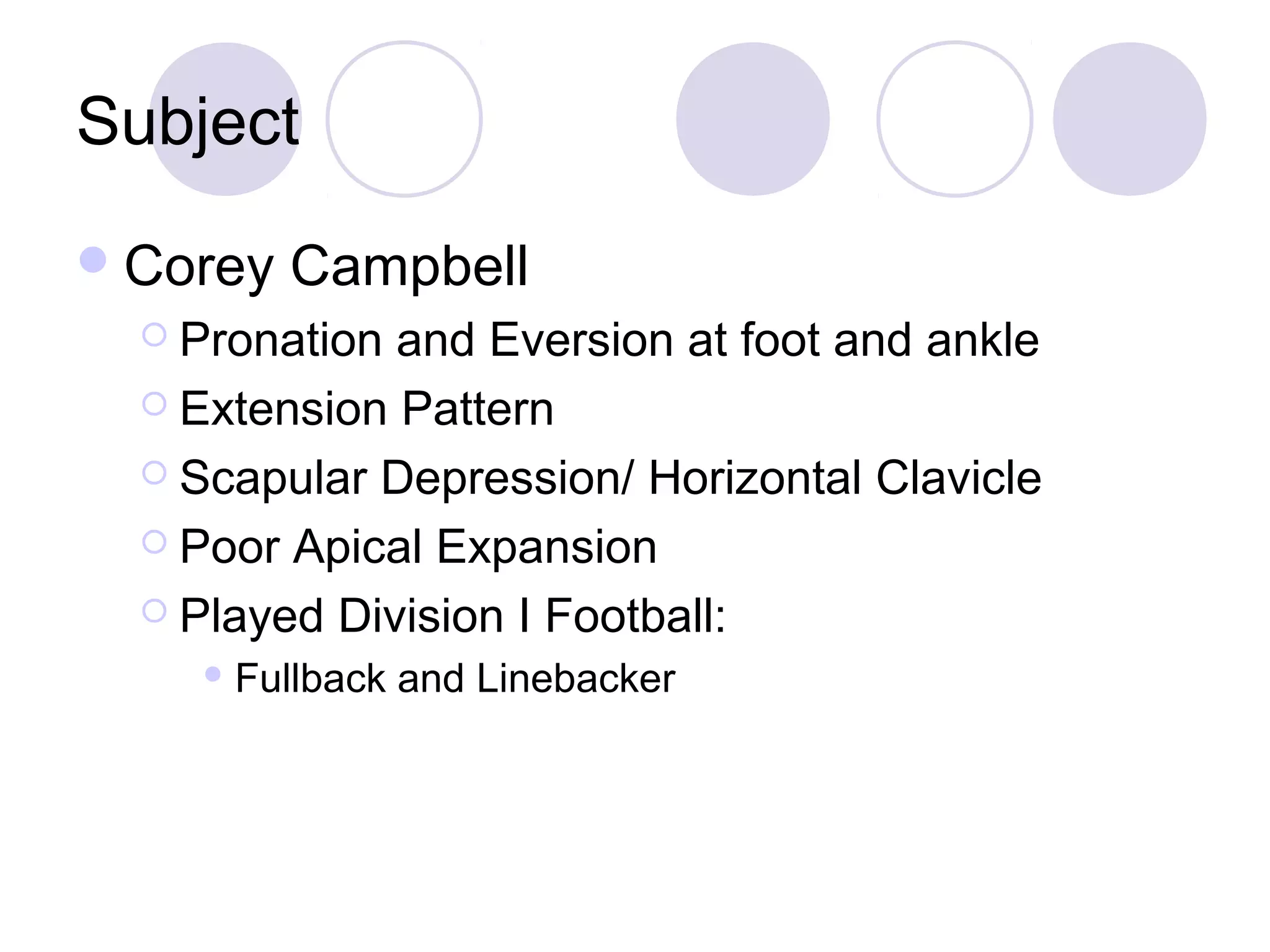The image size is (1270, 952).
Task: Click the filled lavender circle in the top-right corner
Action: [1129, 119]
